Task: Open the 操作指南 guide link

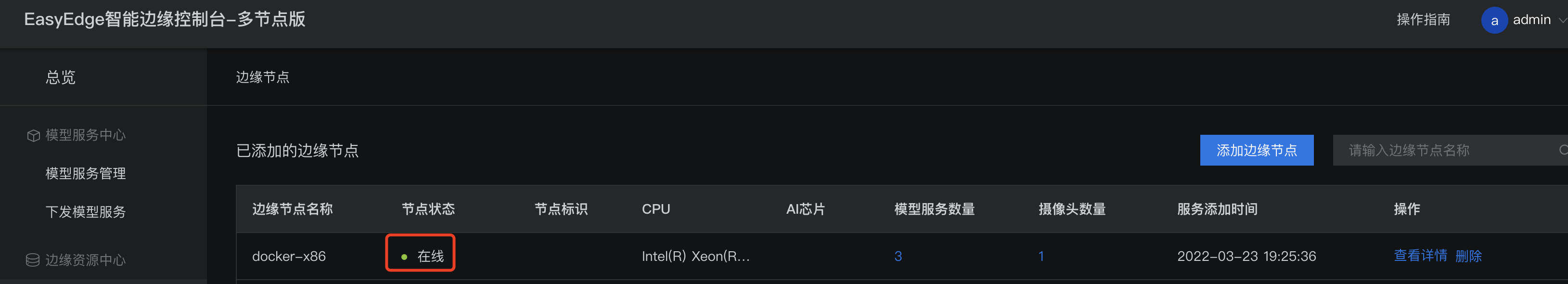Action: coord(1423,20)
